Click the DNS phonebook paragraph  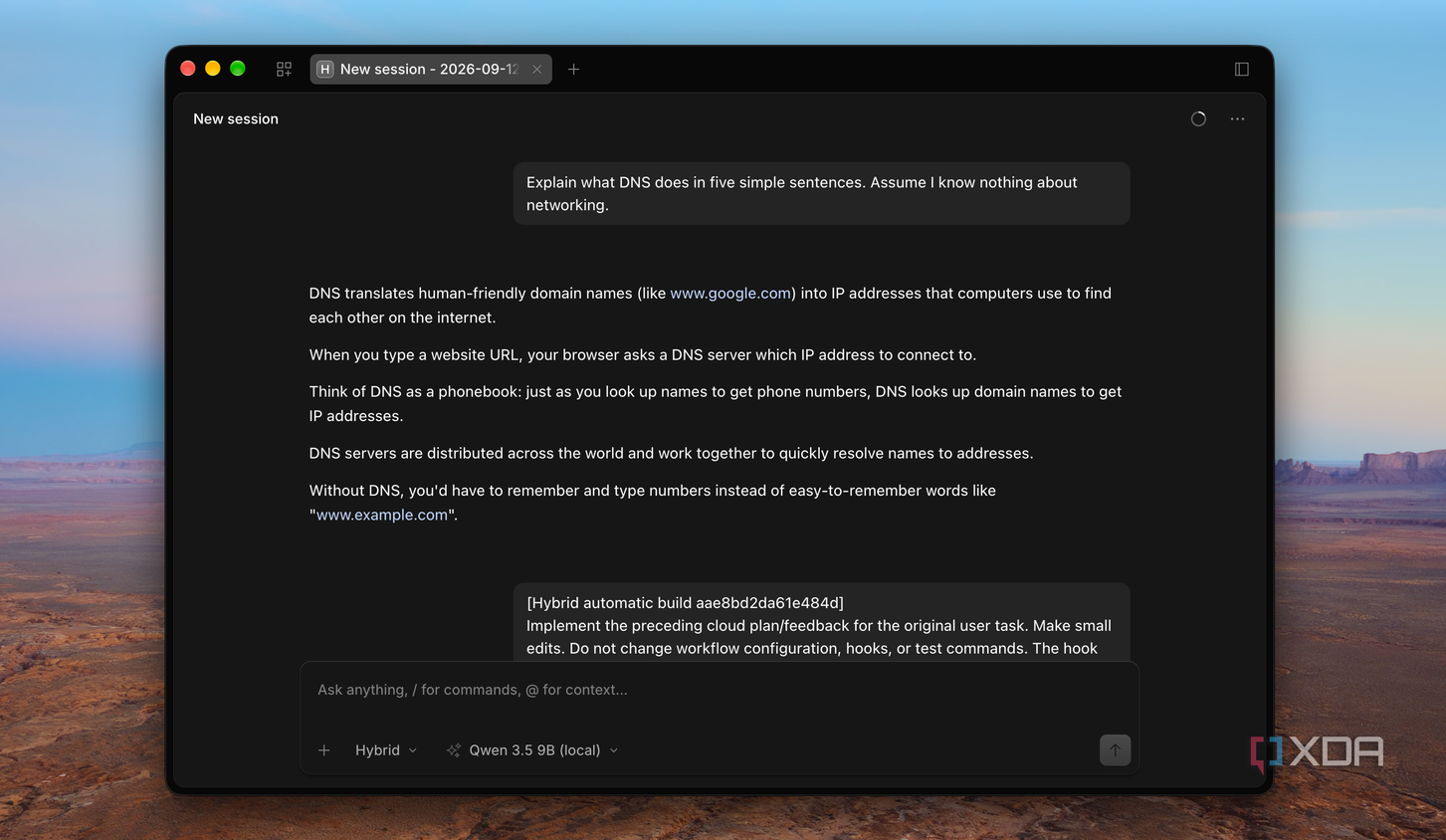(716, 404)
